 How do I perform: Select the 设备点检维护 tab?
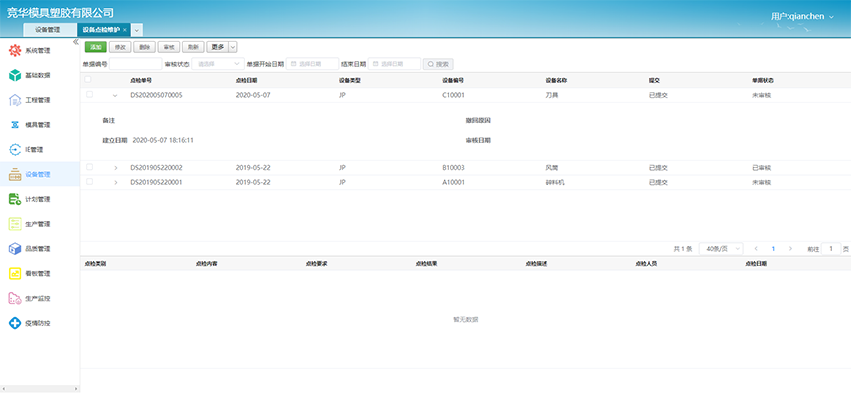click(x=101, y=30)
